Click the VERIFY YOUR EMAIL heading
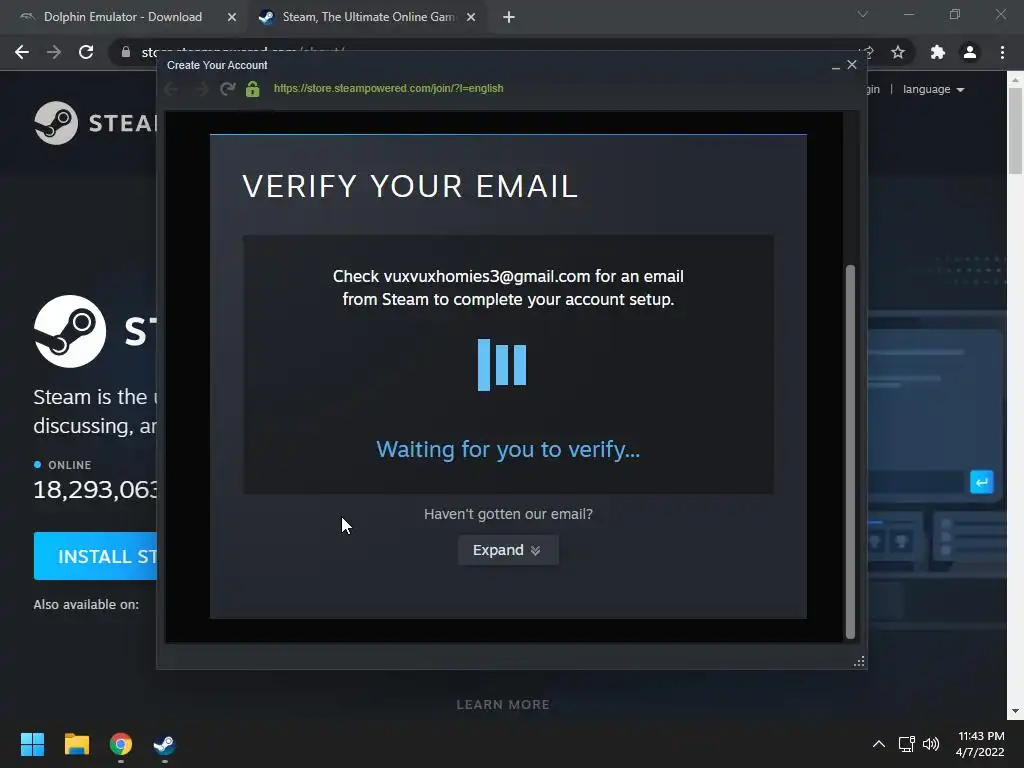 (410, 186)
